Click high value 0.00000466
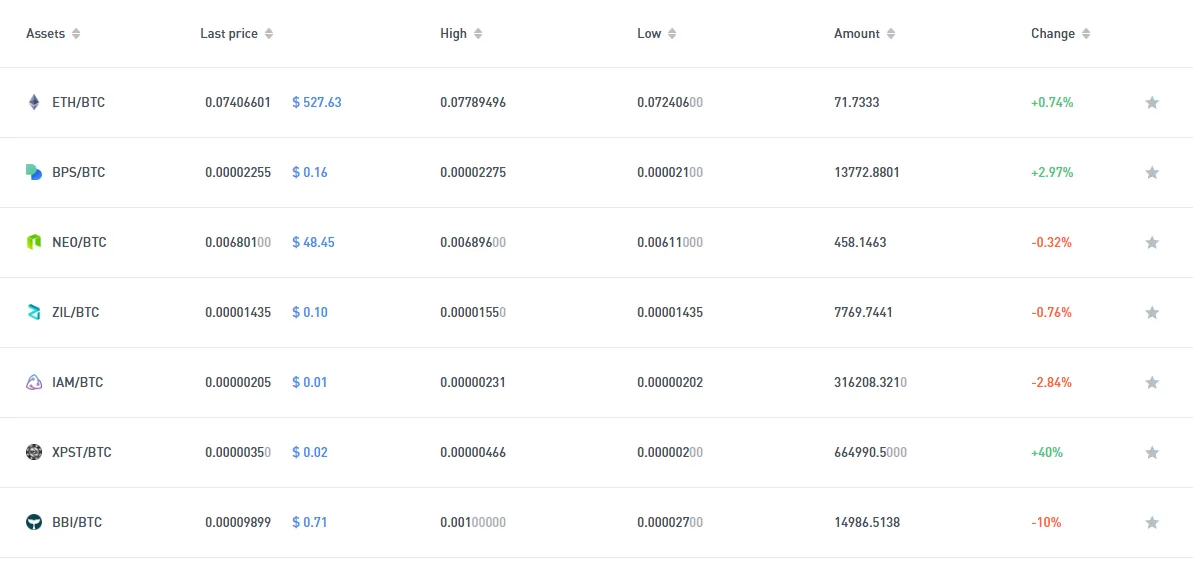The image size is (1193, 578). point(472,452)
